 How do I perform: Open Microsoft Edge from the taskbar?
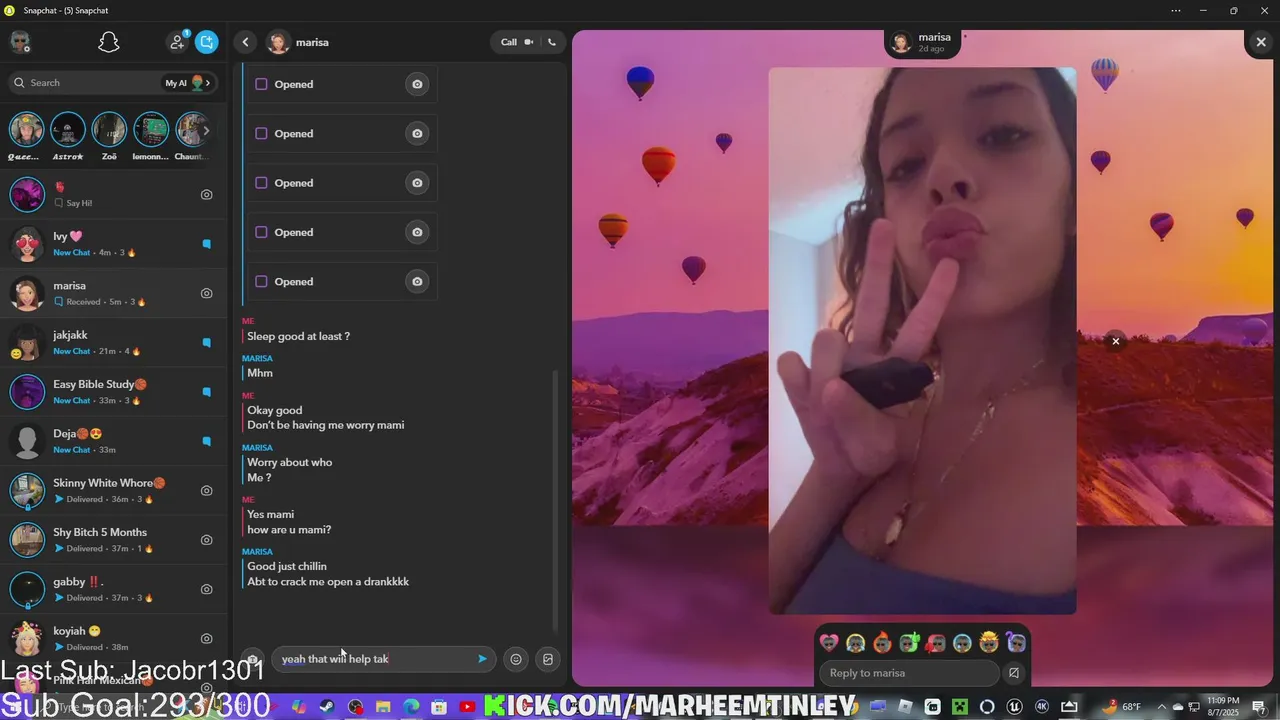pos(411,707)
